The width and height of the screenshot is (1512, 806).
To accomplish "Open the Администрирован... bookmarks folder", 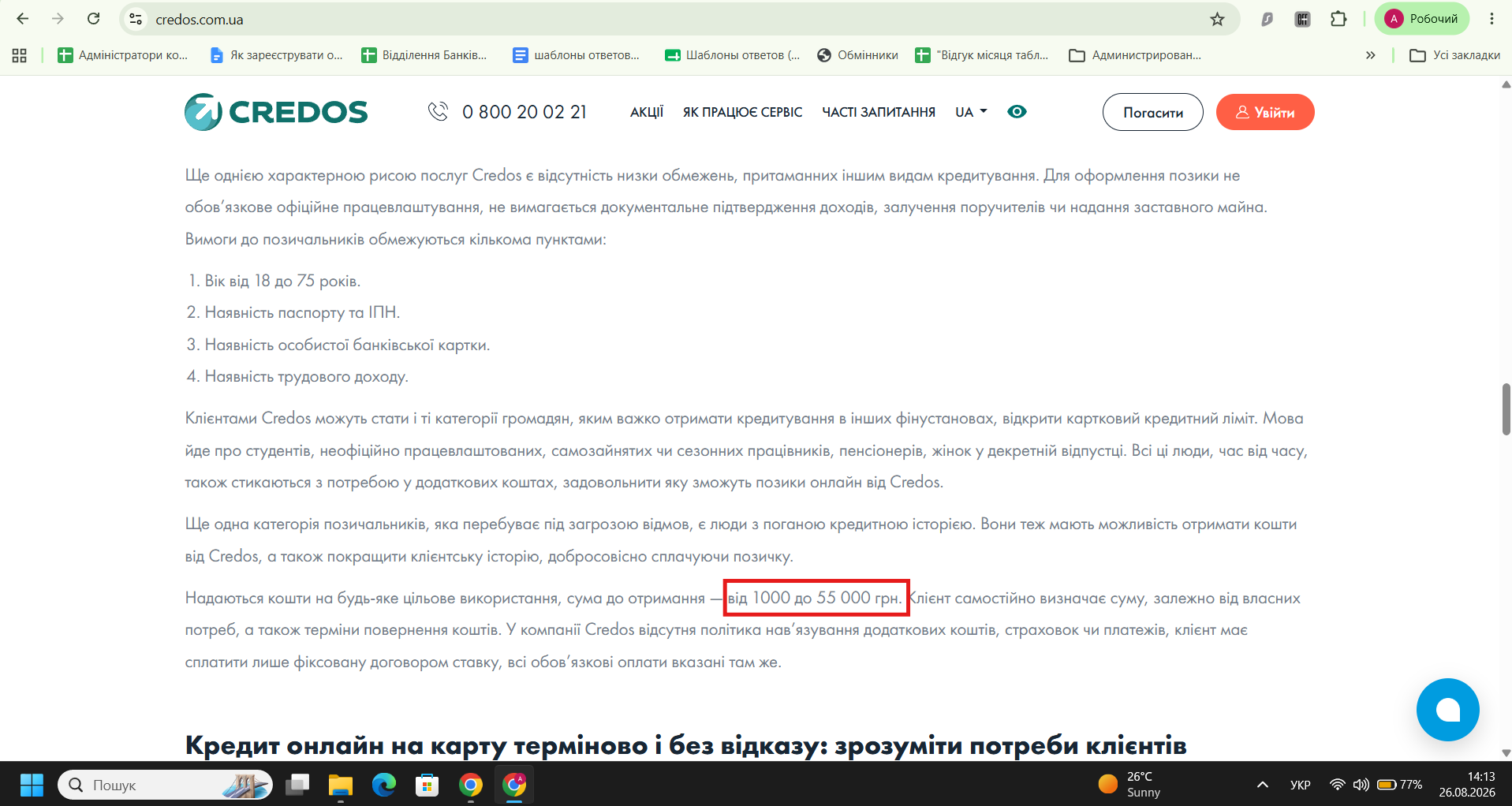I will point(1135,55).
